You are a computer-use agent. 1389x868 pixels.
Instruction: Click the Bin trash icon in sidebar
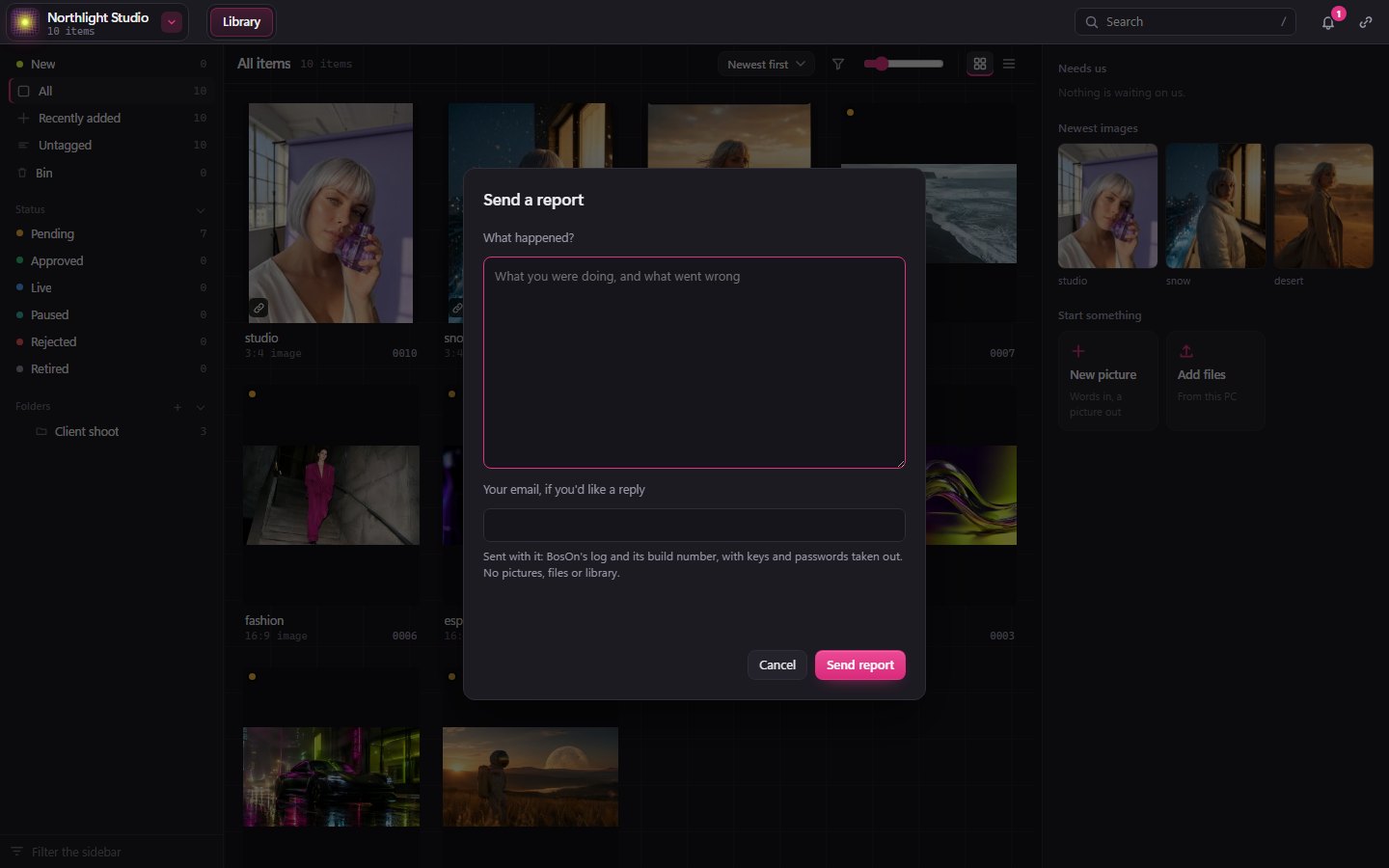pos(23,173)
